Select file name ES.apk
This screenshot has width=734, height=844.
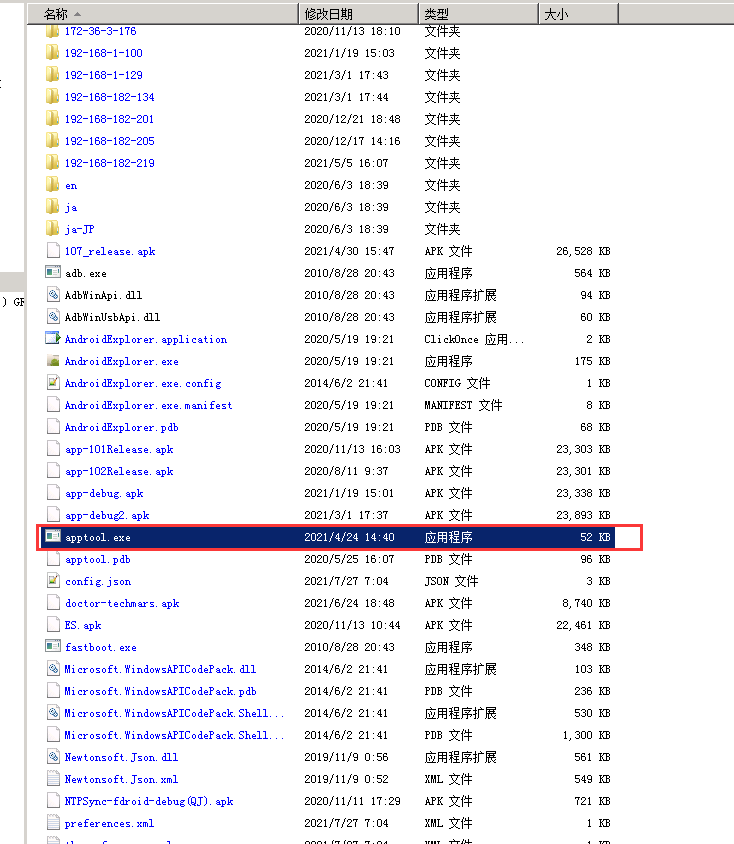click(x=83, y=625)
